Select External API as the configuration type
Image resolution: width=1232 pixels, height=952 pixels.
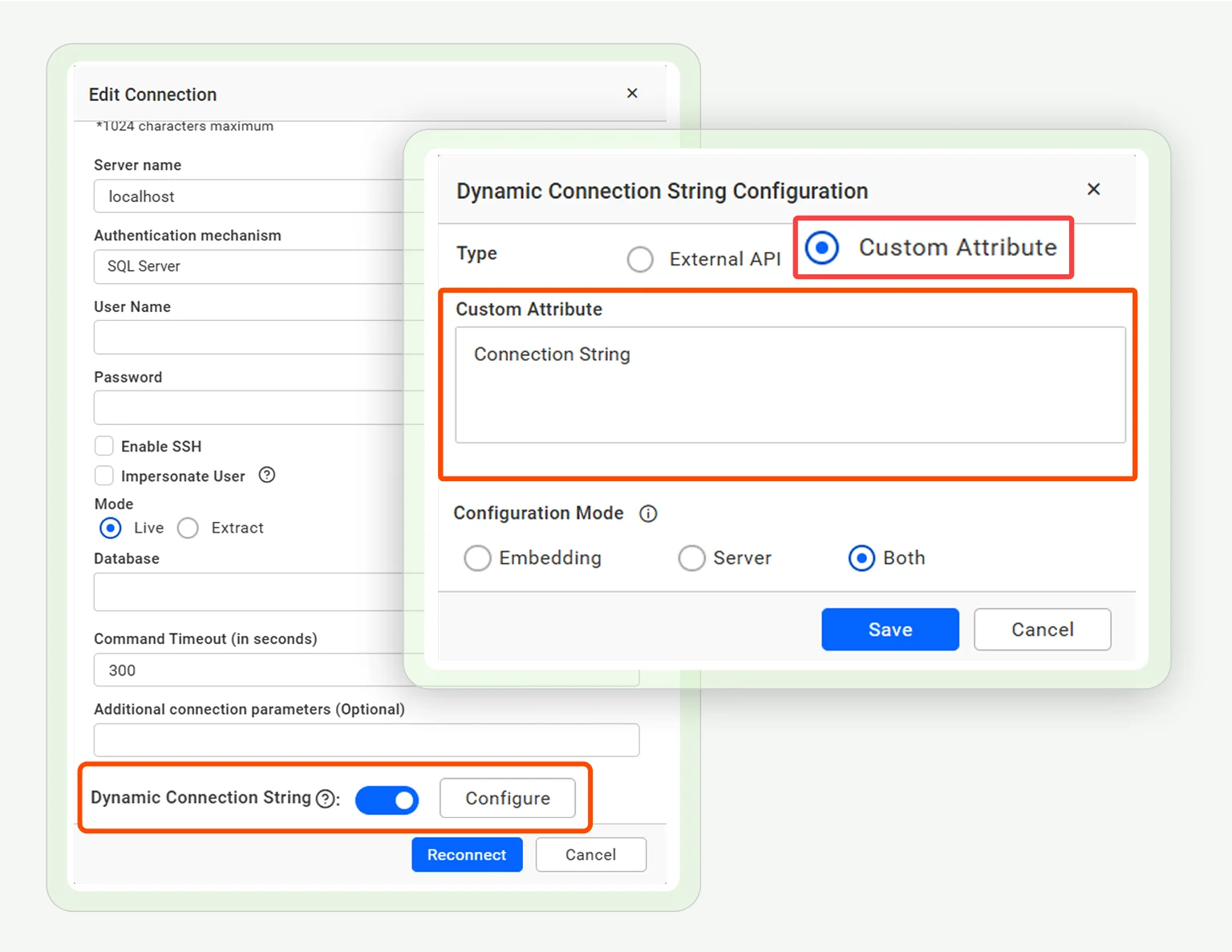coord(640,259)
